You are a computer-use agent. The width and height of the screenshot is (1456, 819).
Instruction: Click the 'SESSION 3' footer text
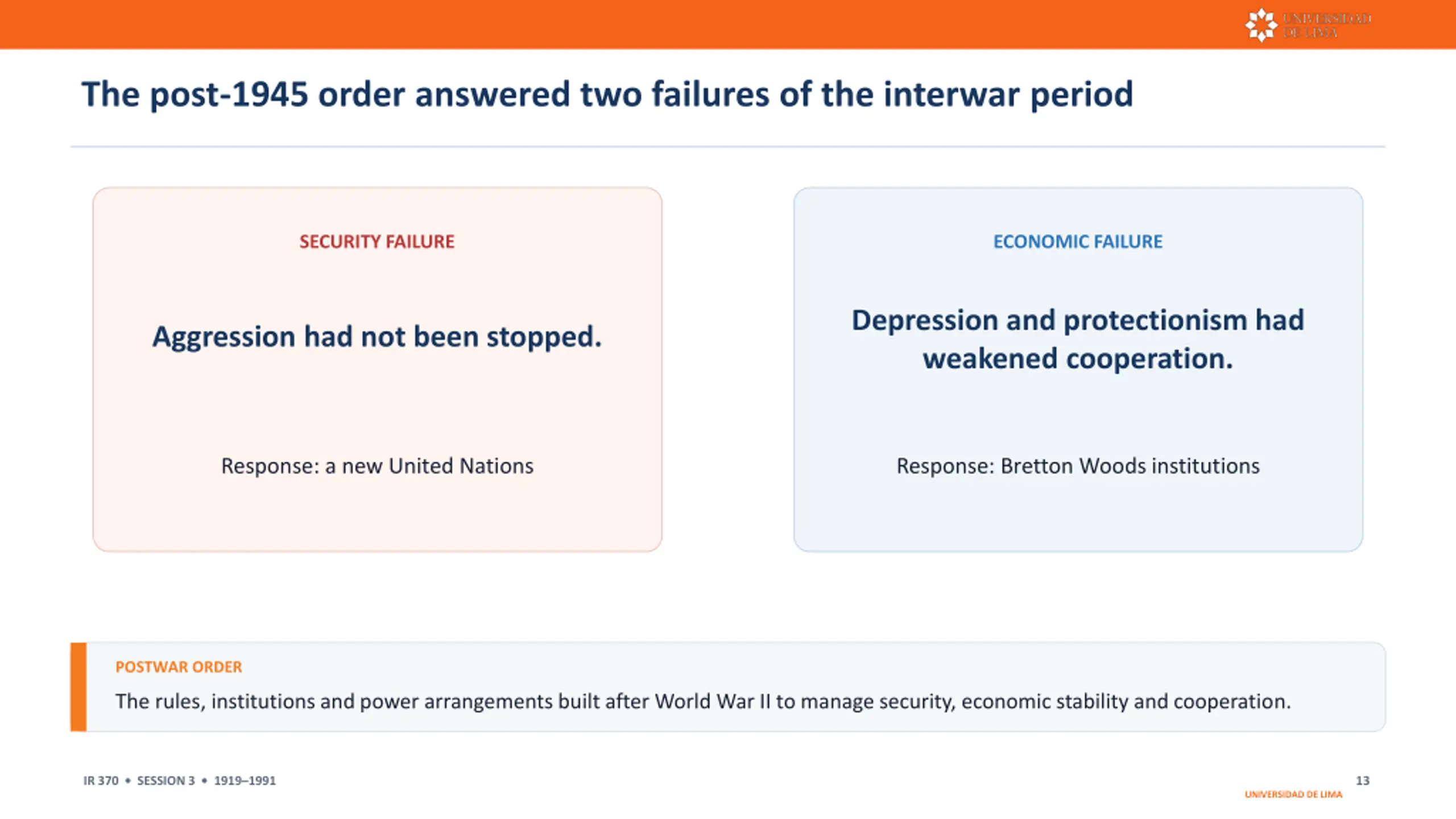pos(166,780)
